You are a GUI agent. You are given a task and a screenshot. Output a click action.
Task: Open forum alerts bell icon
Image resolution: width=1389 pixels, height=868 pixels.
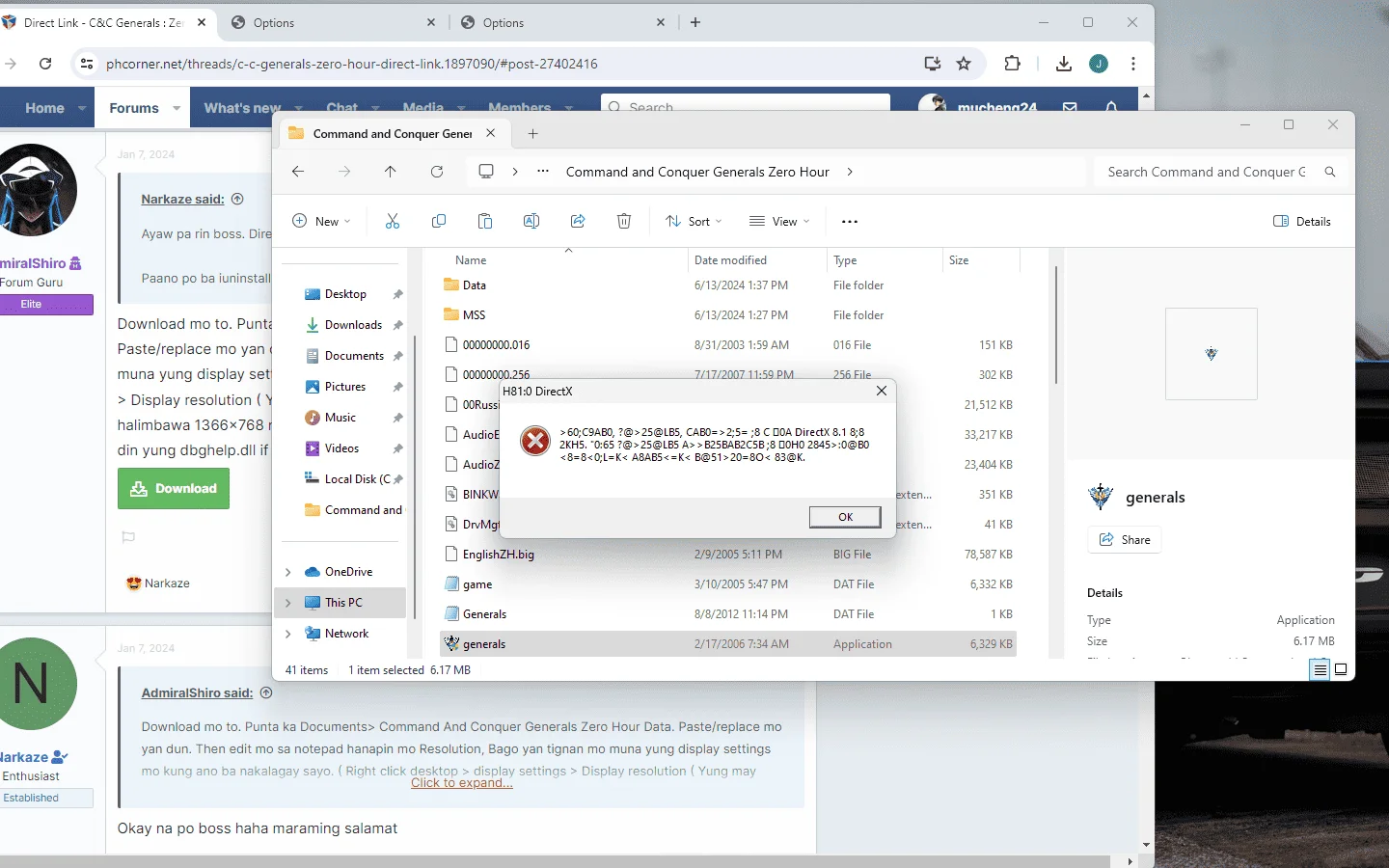click(x=1111, y=107)
